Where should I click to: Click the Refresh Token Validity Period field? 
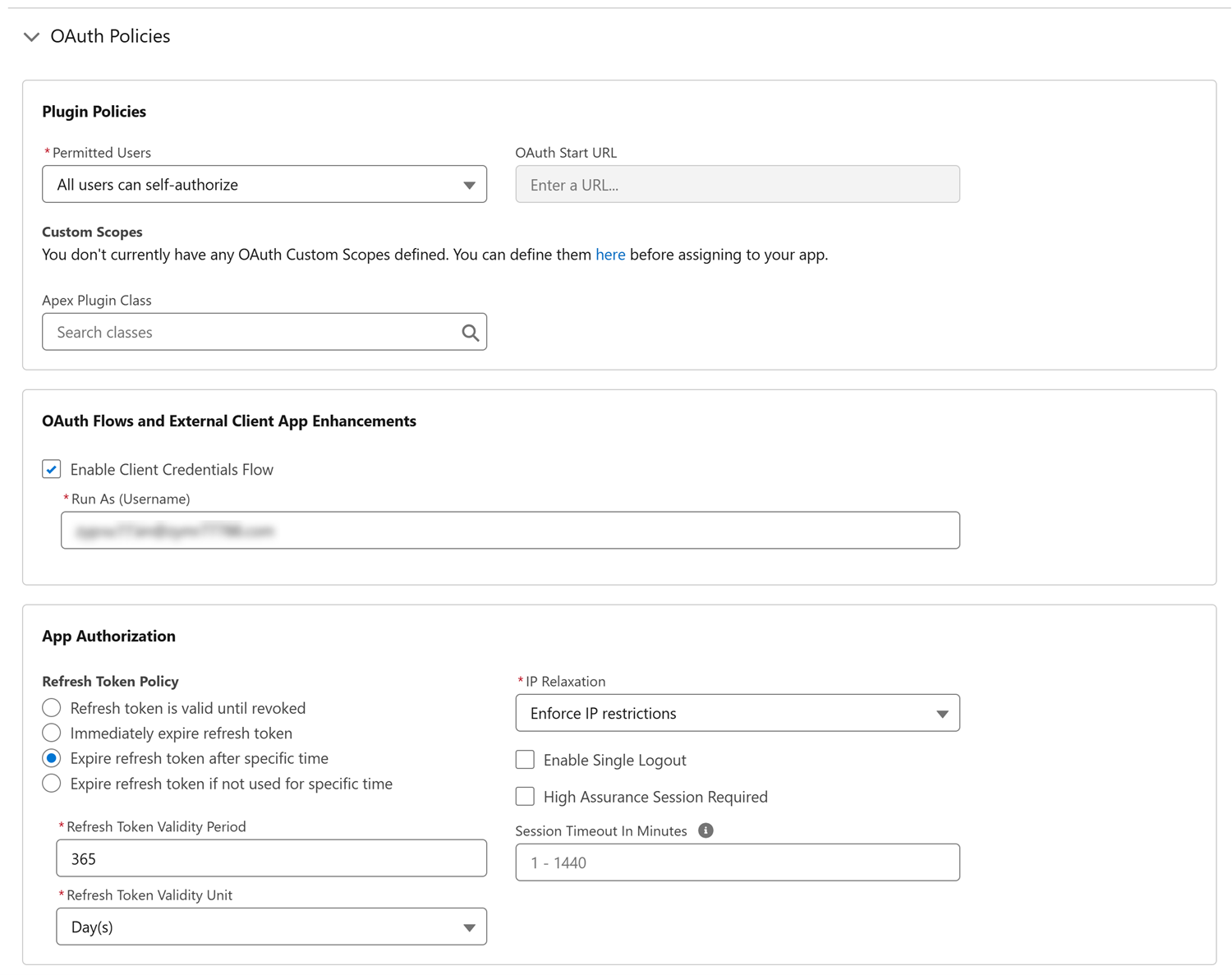(271, 858)
